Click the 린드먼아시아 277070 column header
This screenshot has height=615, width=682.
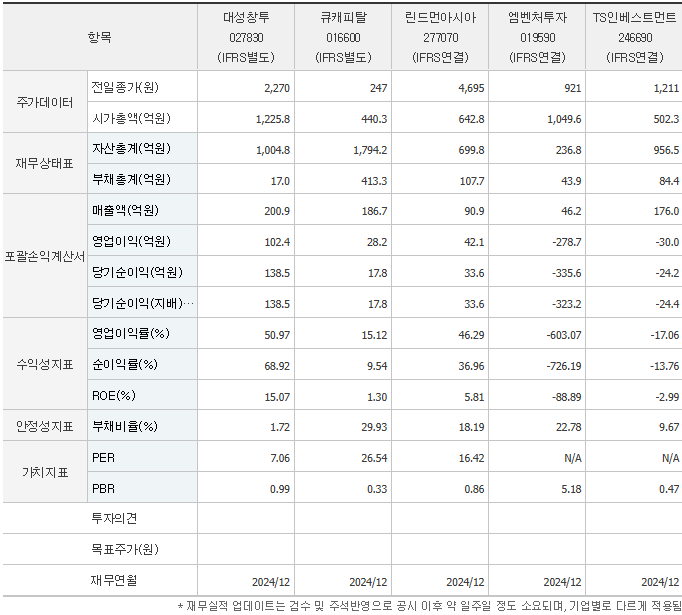(440, 37)
